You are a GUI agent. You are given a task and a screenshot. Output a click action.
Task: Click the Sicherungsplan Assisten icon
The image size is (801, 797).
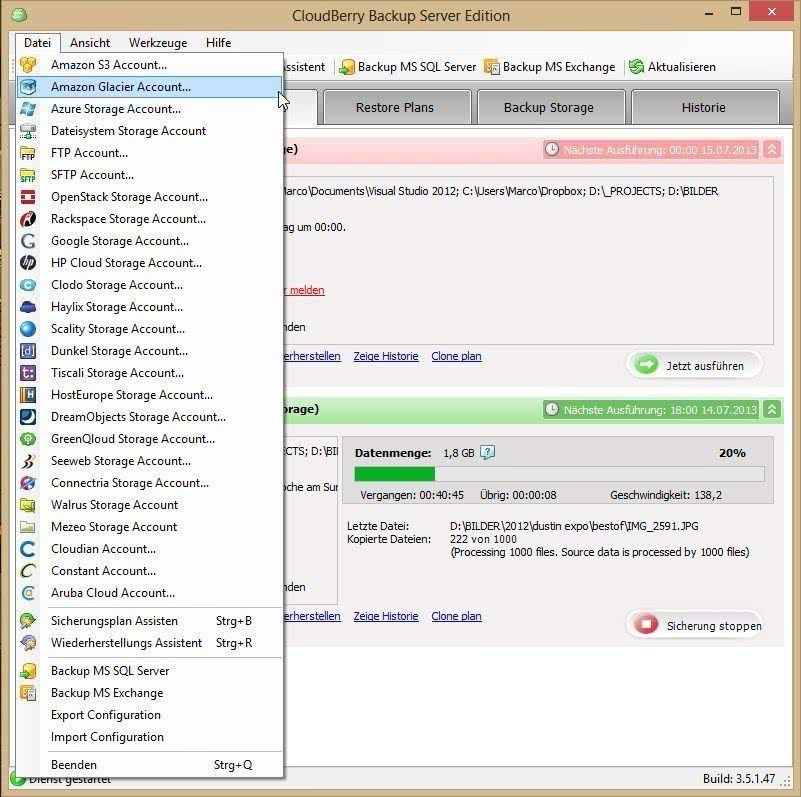(28, 621)
